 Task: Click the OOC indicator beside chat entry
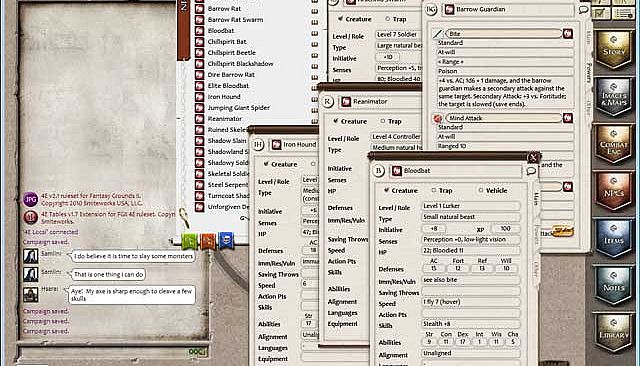click(x=198, y=352)
